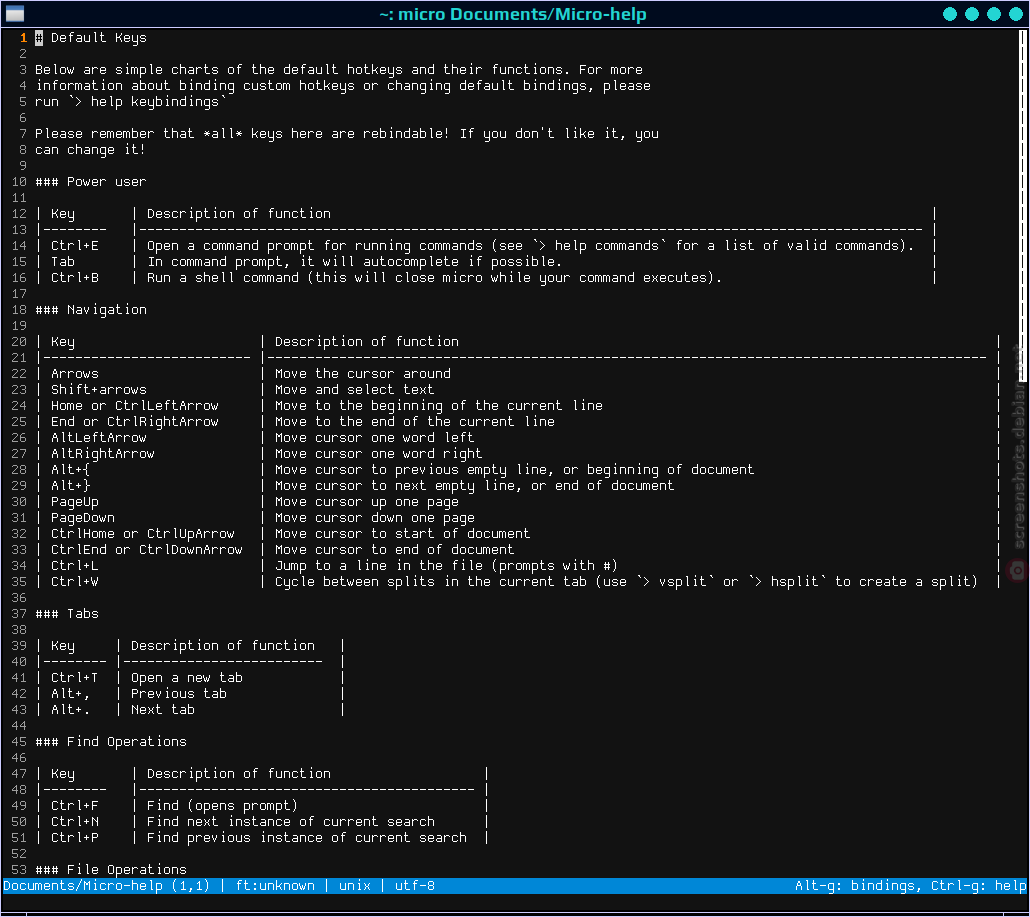Click the 'run `> help keybindings`' line
This screenshot has height=917, width=1030.
pos(131,101)
